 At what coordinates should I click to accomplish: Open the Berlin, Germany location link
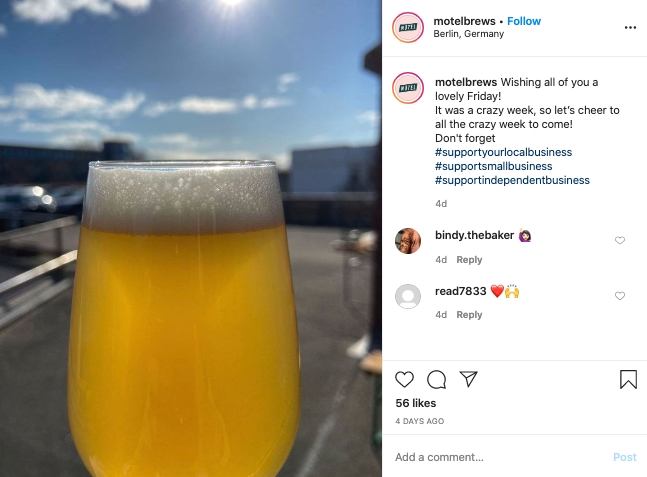[x=469, y=34]
